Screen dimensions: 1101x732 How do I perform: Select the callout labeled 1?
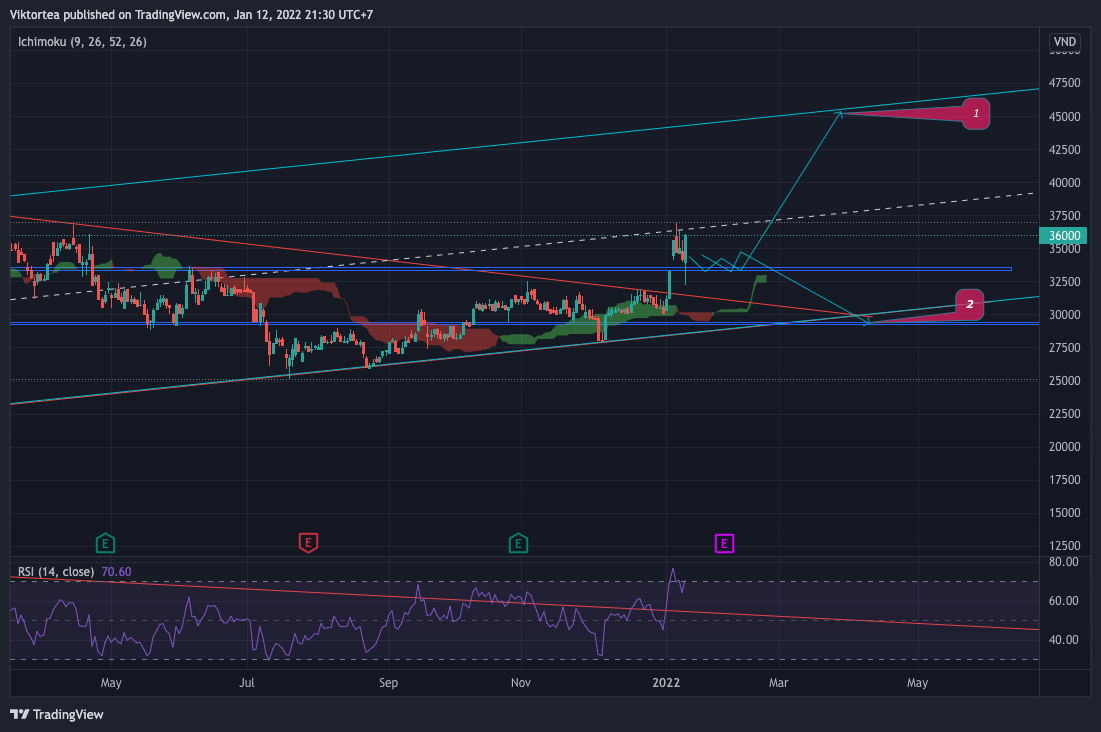pos(975,113)
